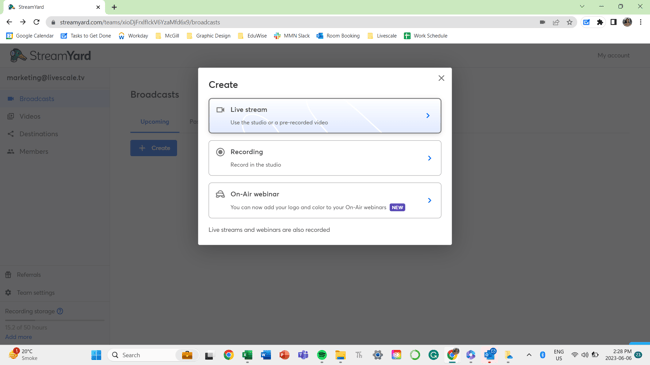
Task: Open the Tasks to Get Done bookmark
Action: coord(86,36)
